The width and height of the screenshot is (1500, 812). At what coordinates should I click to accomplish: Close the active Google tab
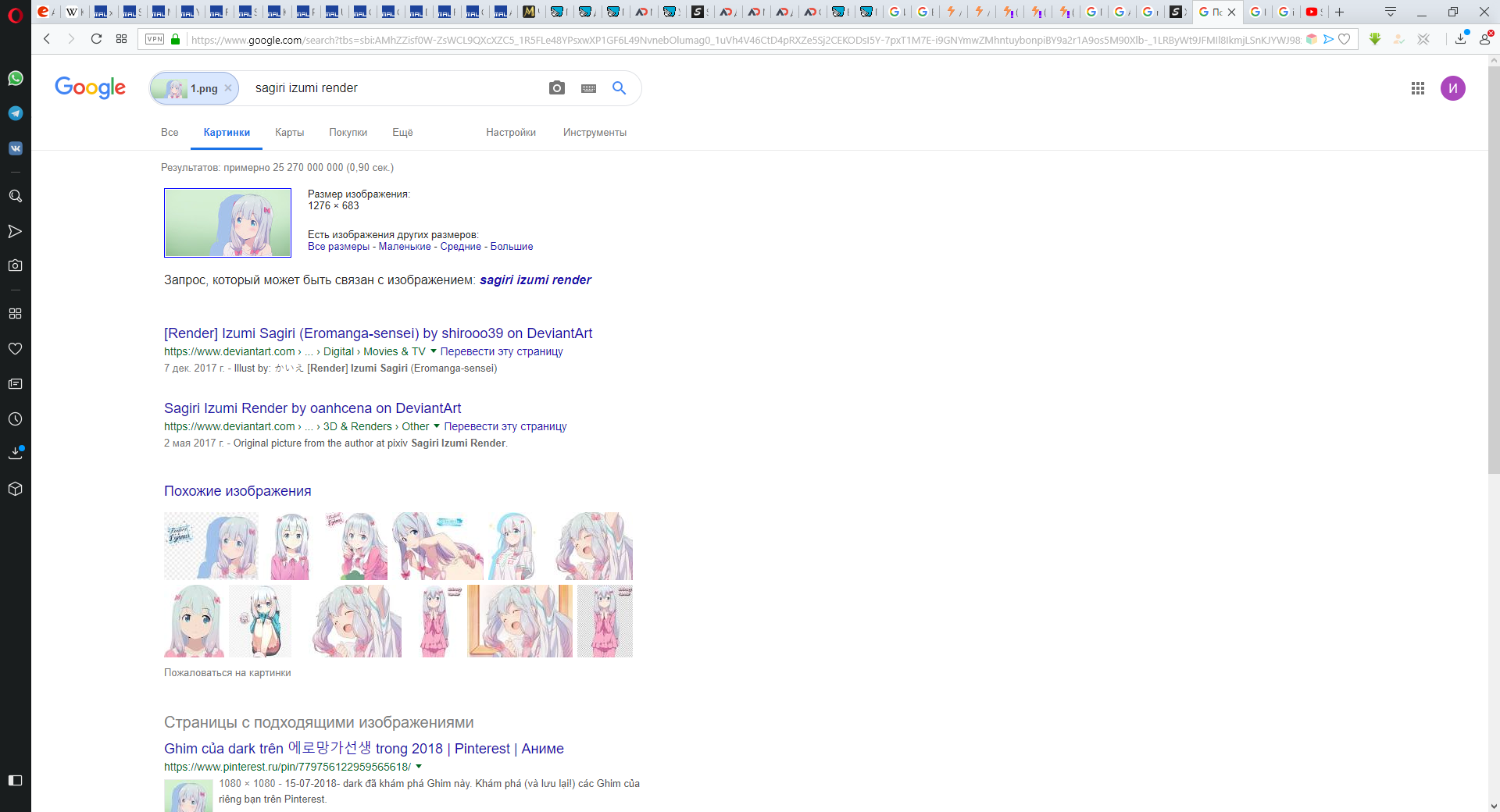(x=1232, y=12)
